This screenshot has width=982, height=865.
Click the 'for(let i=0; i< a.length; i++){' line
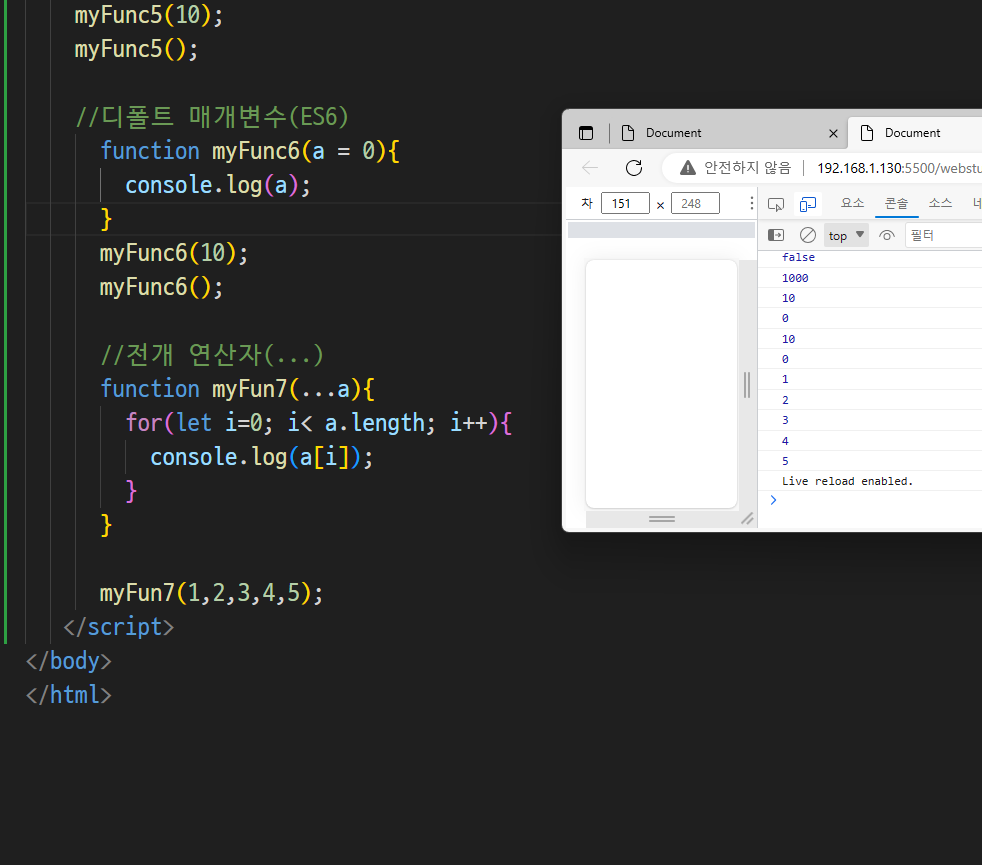tap(319, 423)
